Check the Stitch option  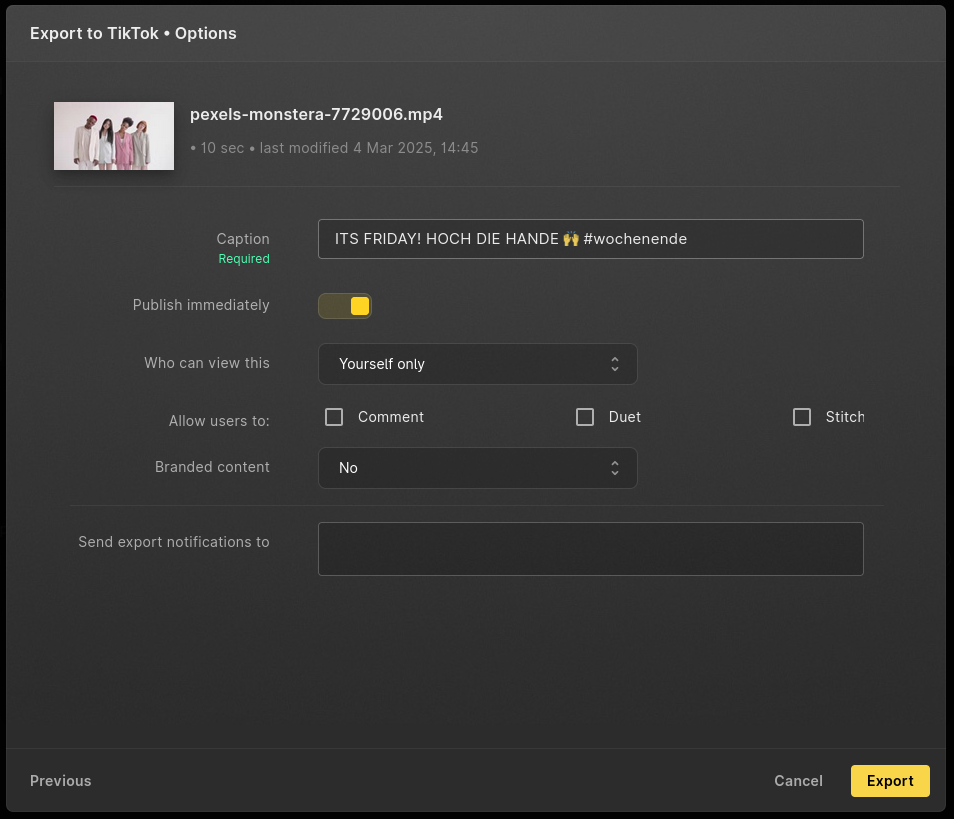point(802,417)
